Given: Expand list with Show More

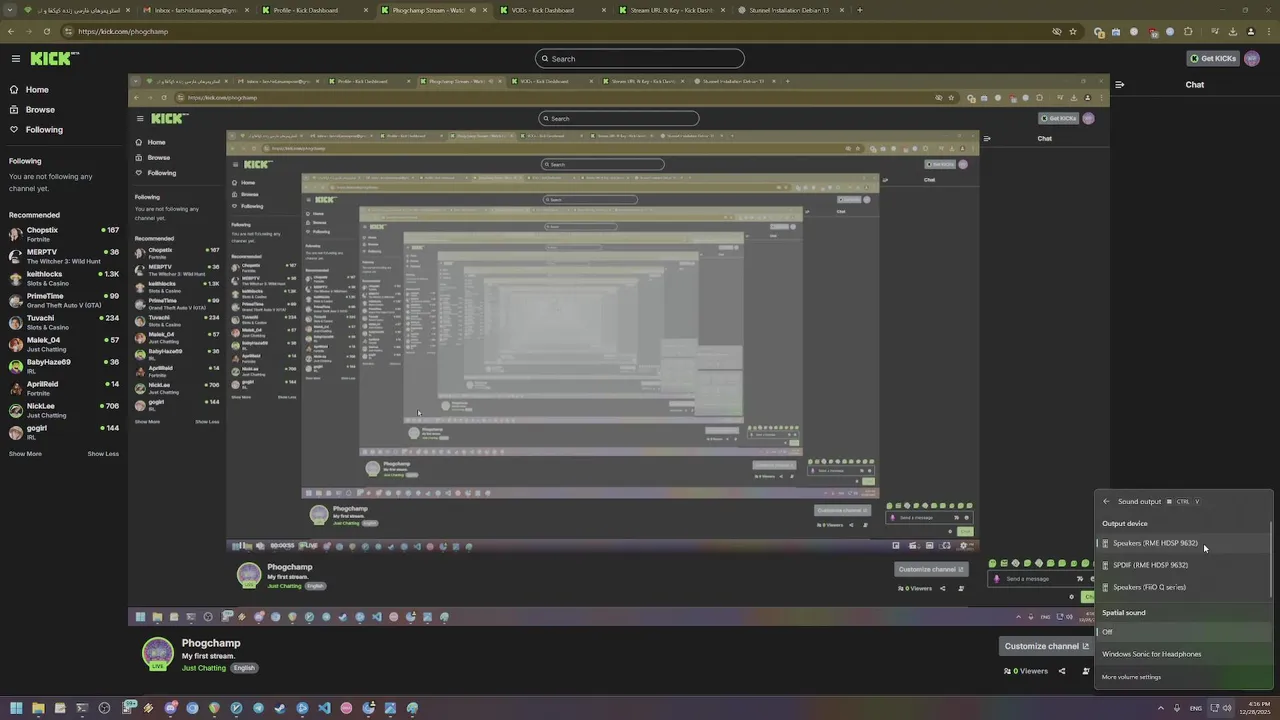Looking at the screenshot, I should [x=25, y=454].
